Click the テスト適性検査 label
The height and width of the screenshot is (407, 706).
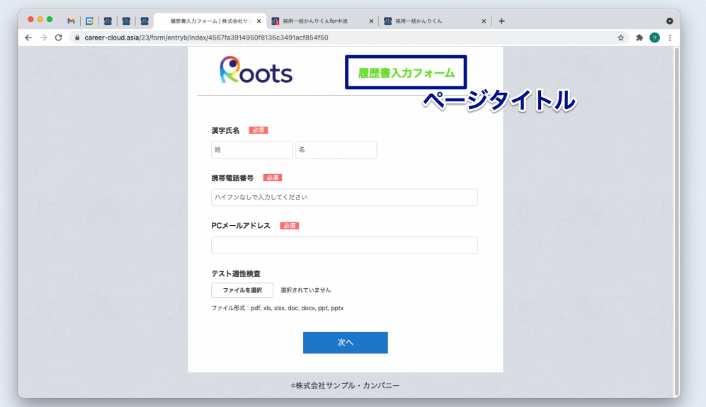[236, 274]
